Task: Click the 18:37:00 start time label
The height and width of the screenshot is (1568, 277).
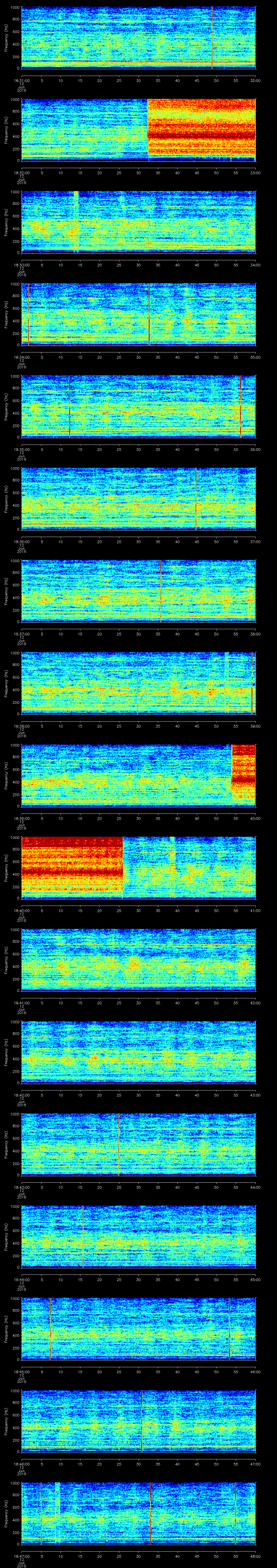Action: click(x=22, y=634)
